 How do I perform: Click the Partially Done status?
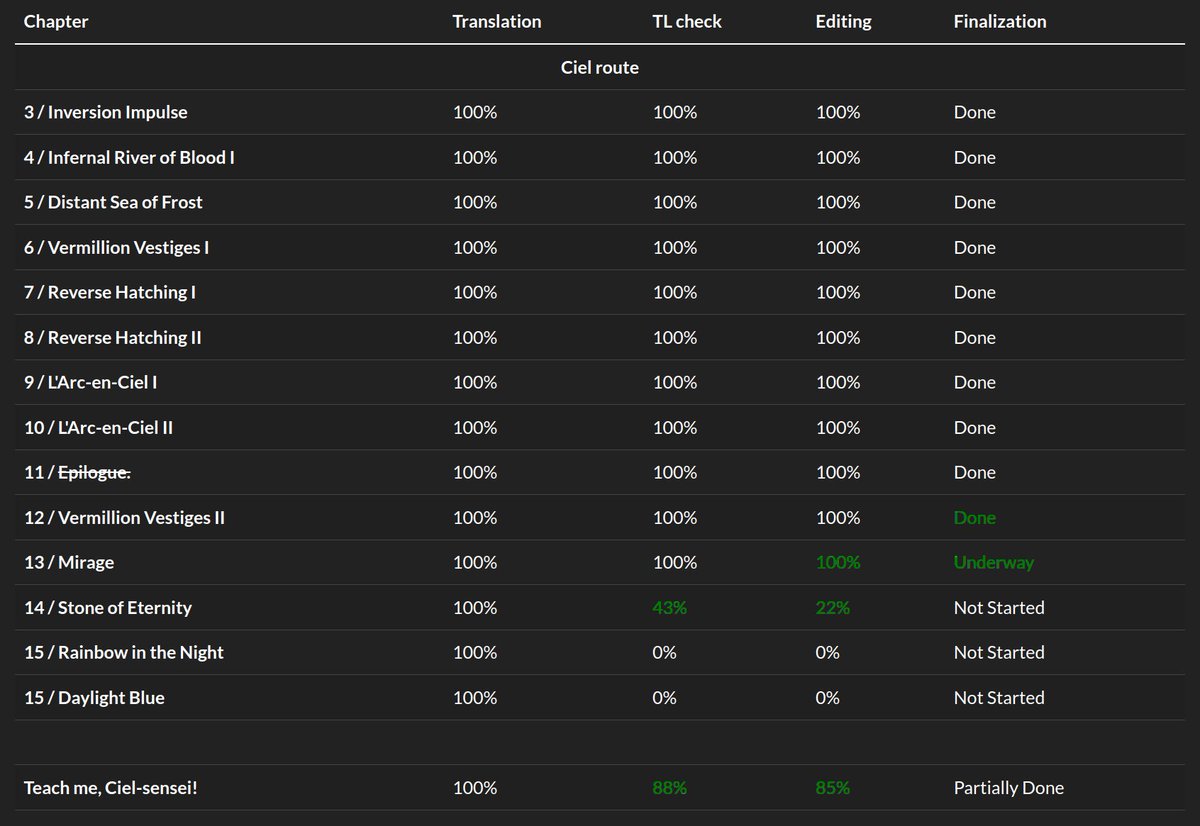point(1009,787)
